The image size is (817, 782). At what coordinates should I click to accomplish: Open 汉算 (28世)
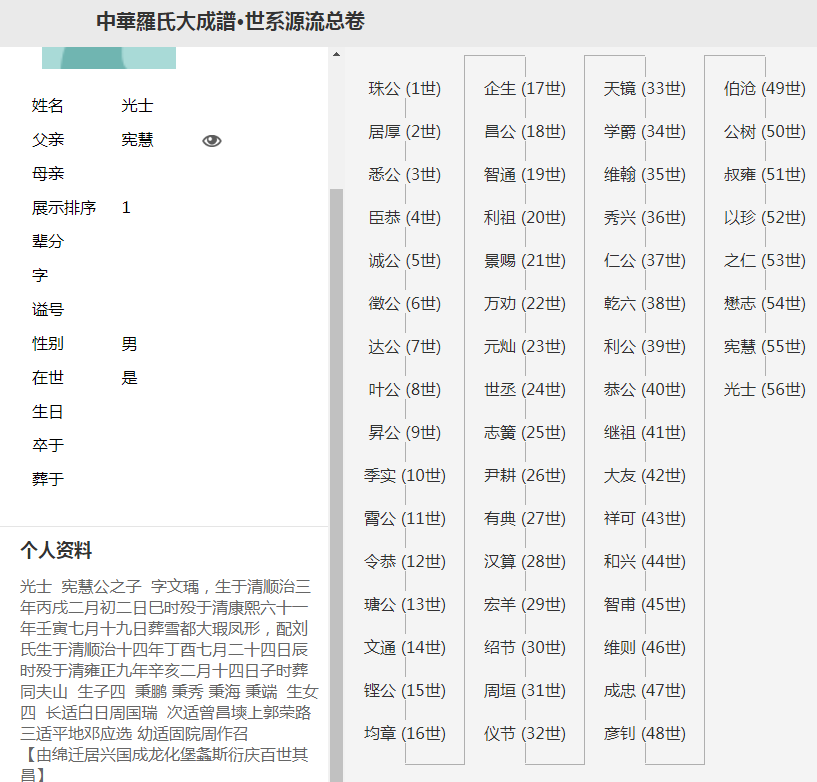[x=525, y=562]
